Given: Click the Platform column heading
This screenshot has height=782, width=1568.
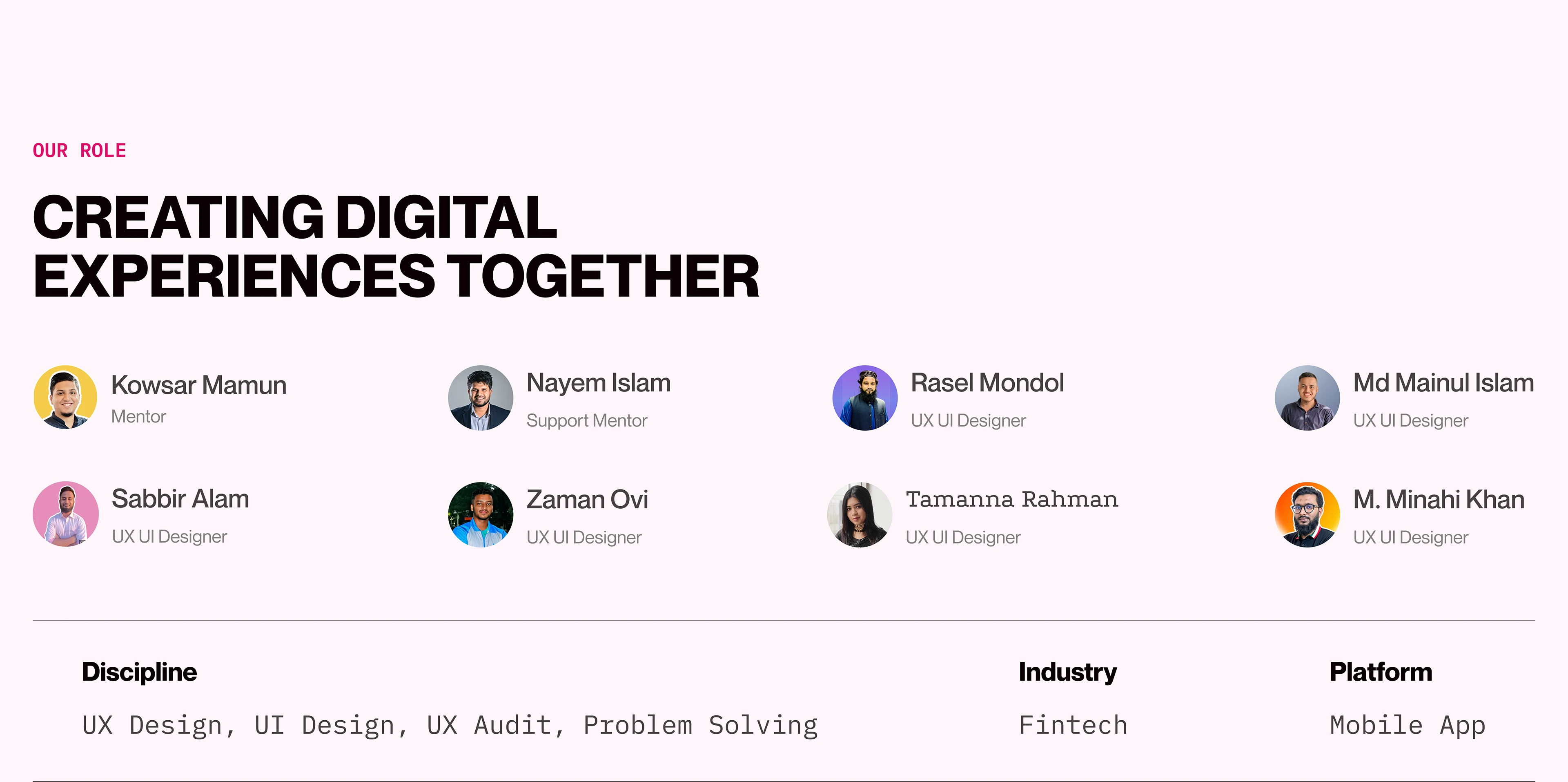Looking at the screenshot, I should (1381, 672).
